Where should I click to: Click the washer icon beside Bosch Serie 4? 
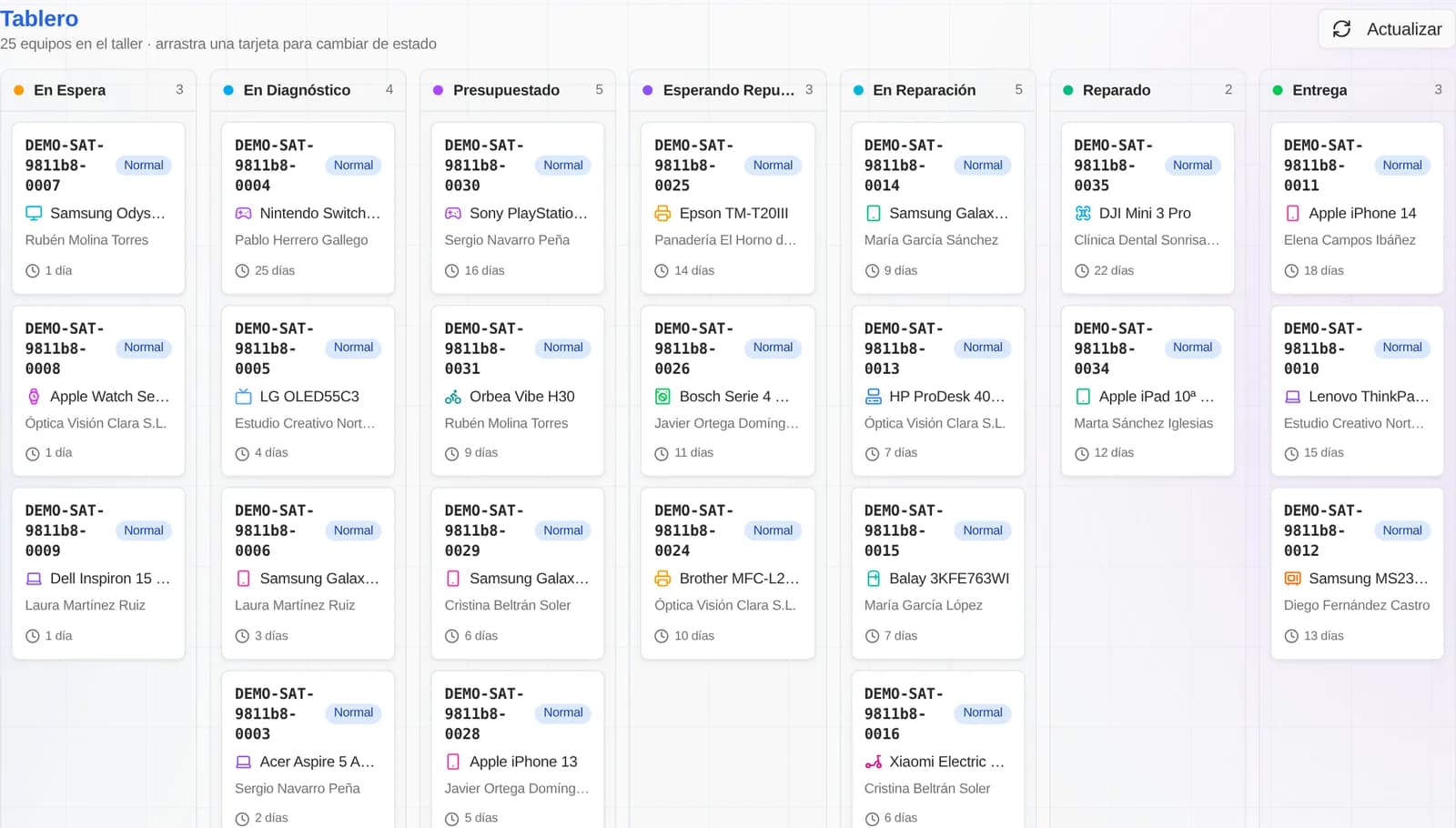pyautogui.click(x=662, y=397)
